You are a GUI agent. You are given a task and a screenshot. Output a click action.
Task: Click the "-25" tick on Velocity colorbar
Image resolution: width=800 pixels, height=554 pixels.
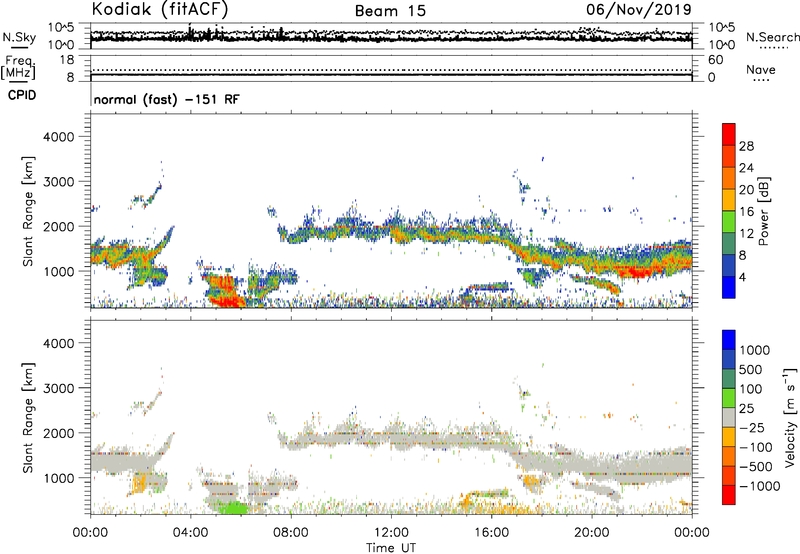click(x=752, y=427)
